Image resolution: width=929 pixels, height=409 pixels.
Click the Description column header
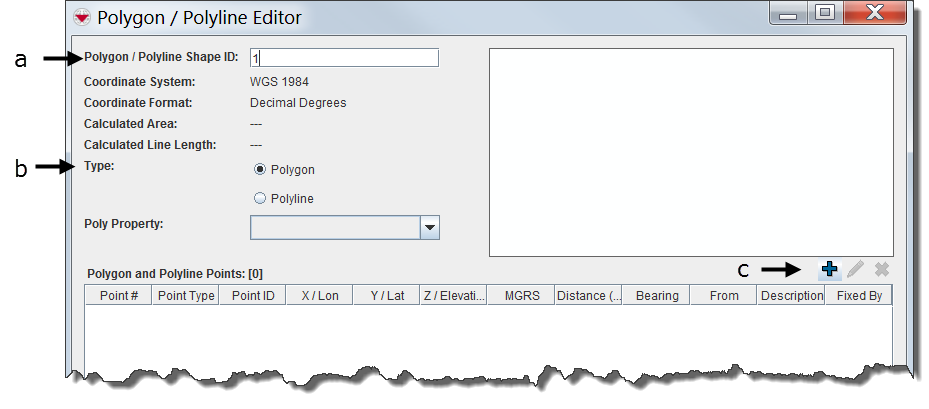(x=791, y=296)
